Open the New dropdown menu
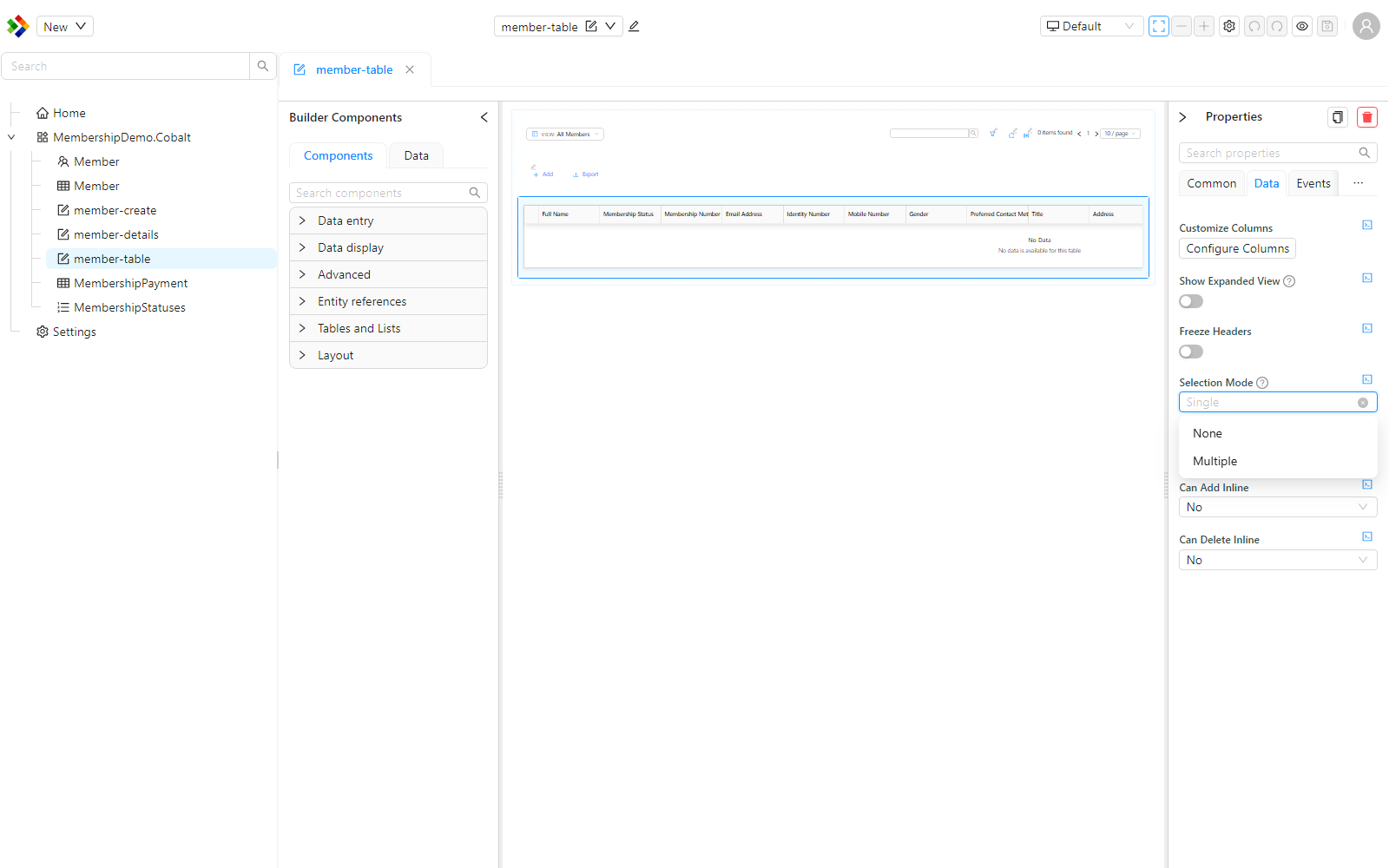This screenshot has width=1389, height=868. [x=65, y=26]
